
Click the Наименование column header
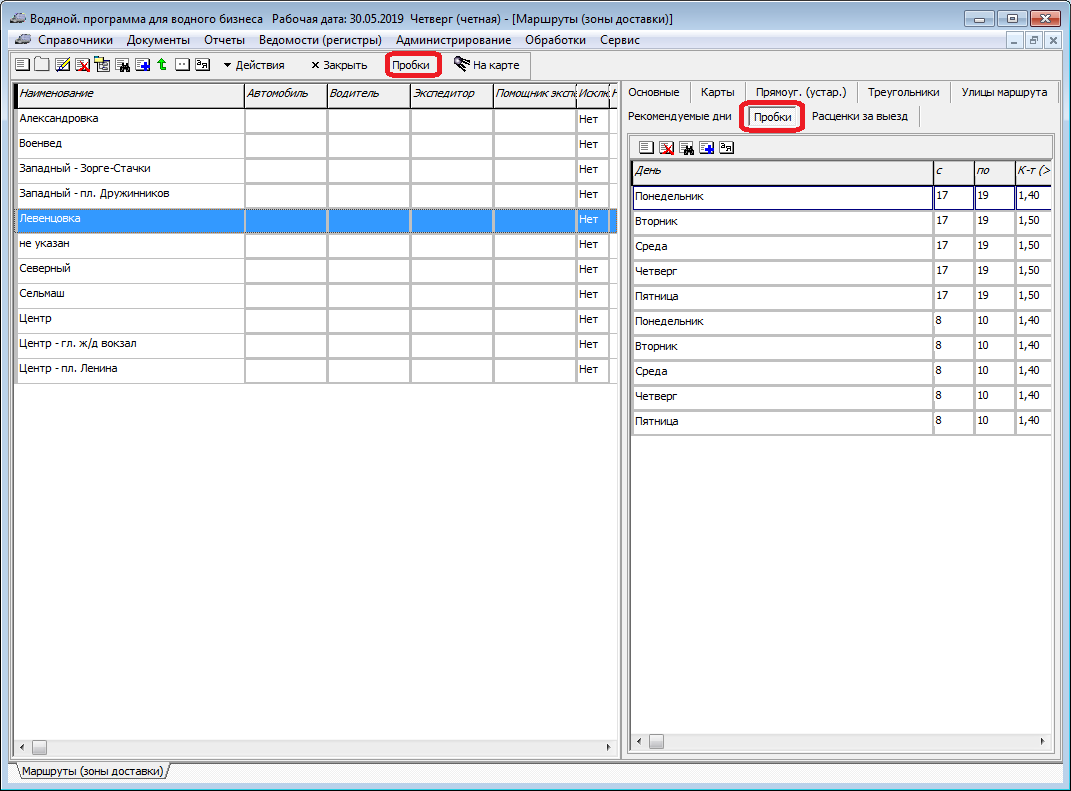pos(130,94)
